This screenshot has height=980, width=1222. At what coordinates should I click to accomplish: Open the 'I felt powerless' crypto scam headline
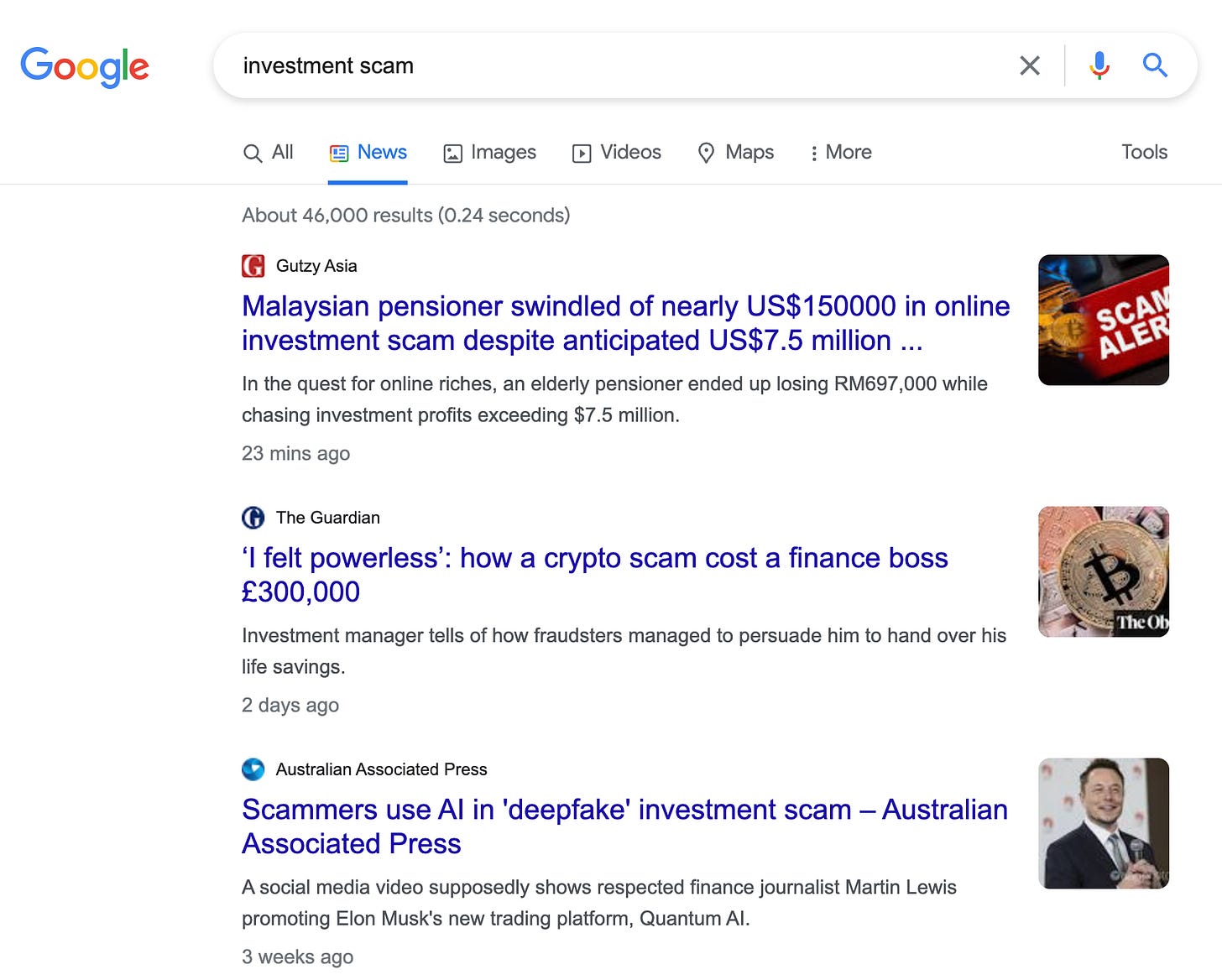click(594, 575)
